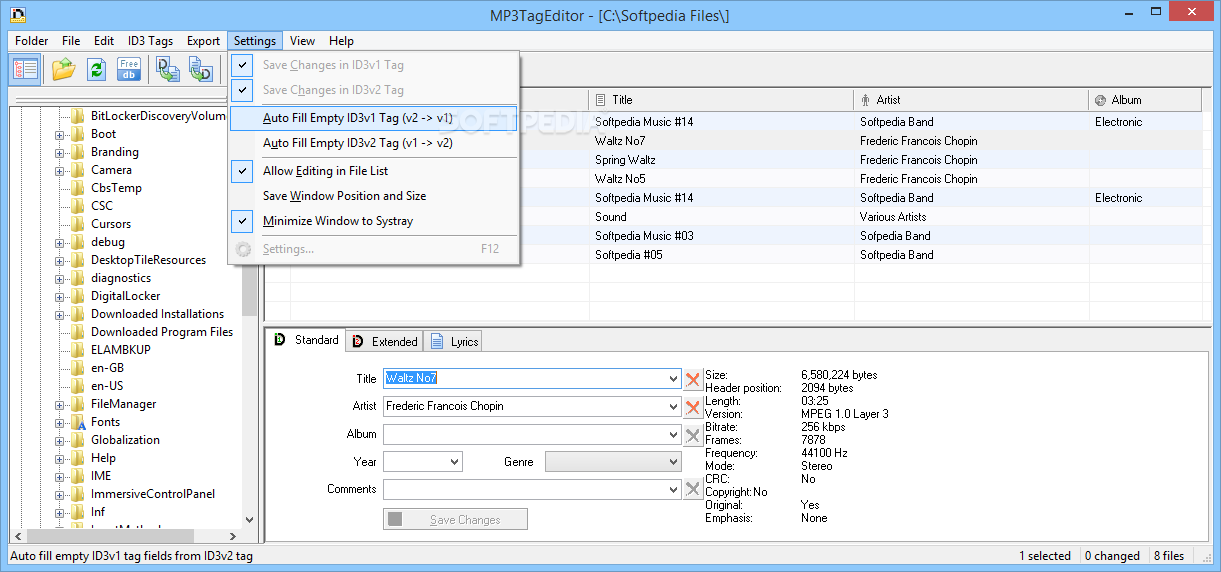Select the Standard tab

306,340
